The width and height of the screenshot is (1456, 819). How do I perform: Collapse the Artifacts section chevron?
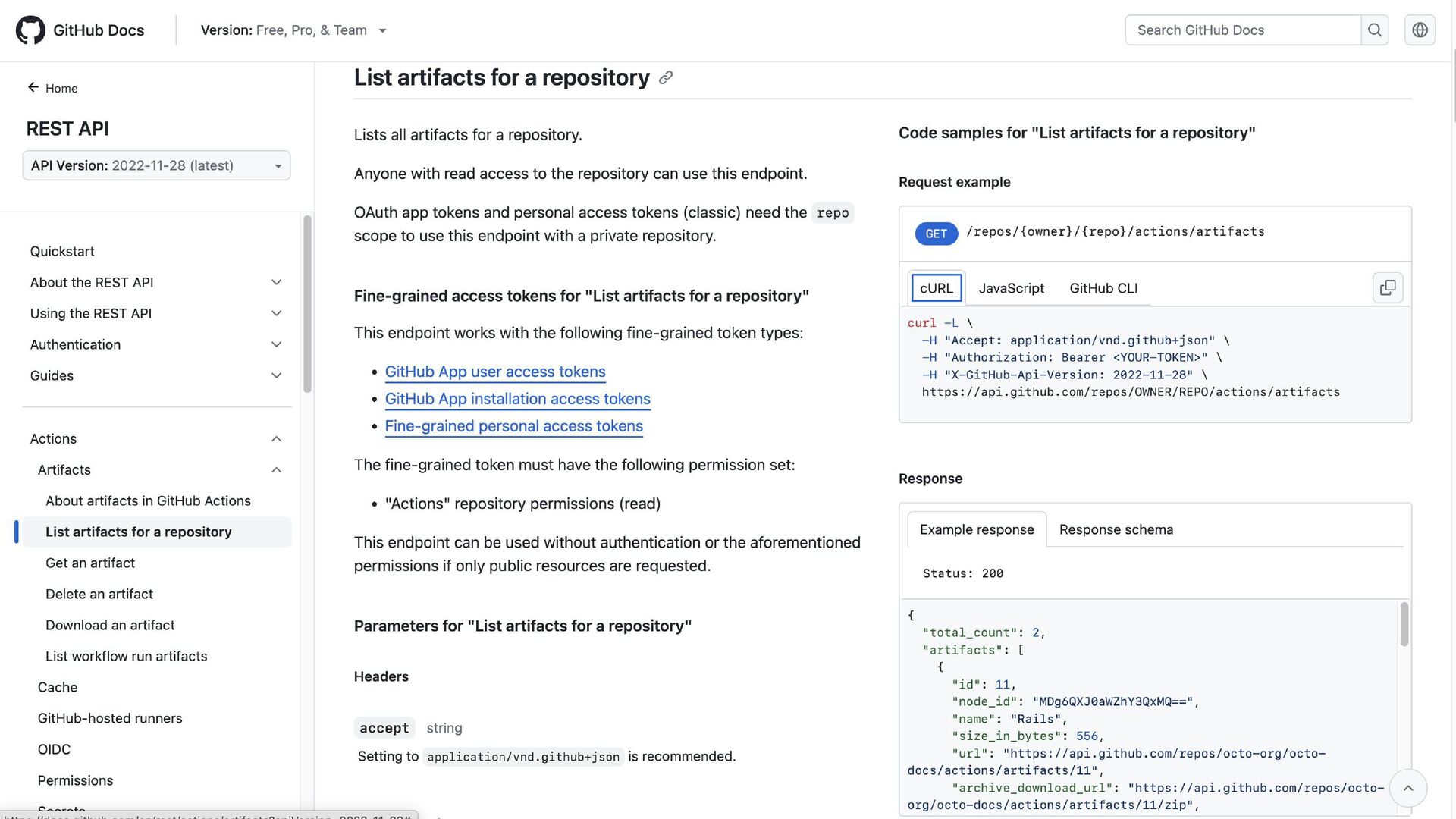click(x=276, y=470)
